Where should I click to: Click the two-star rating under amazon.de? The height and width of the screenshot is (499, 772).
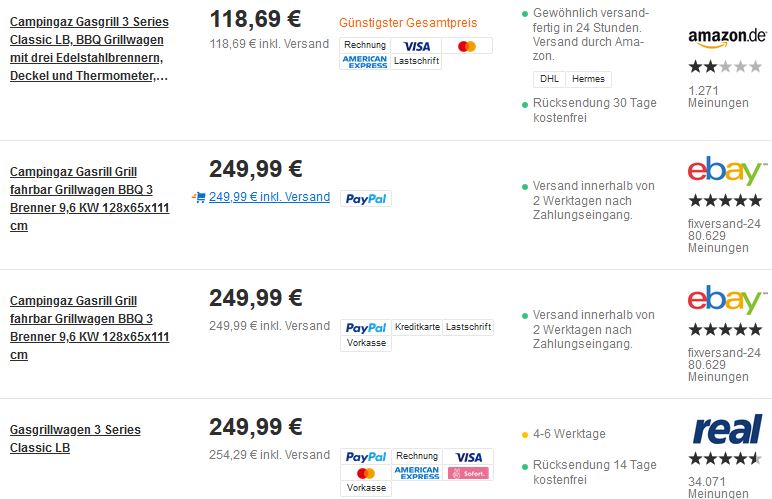click(x=725, y=66)
